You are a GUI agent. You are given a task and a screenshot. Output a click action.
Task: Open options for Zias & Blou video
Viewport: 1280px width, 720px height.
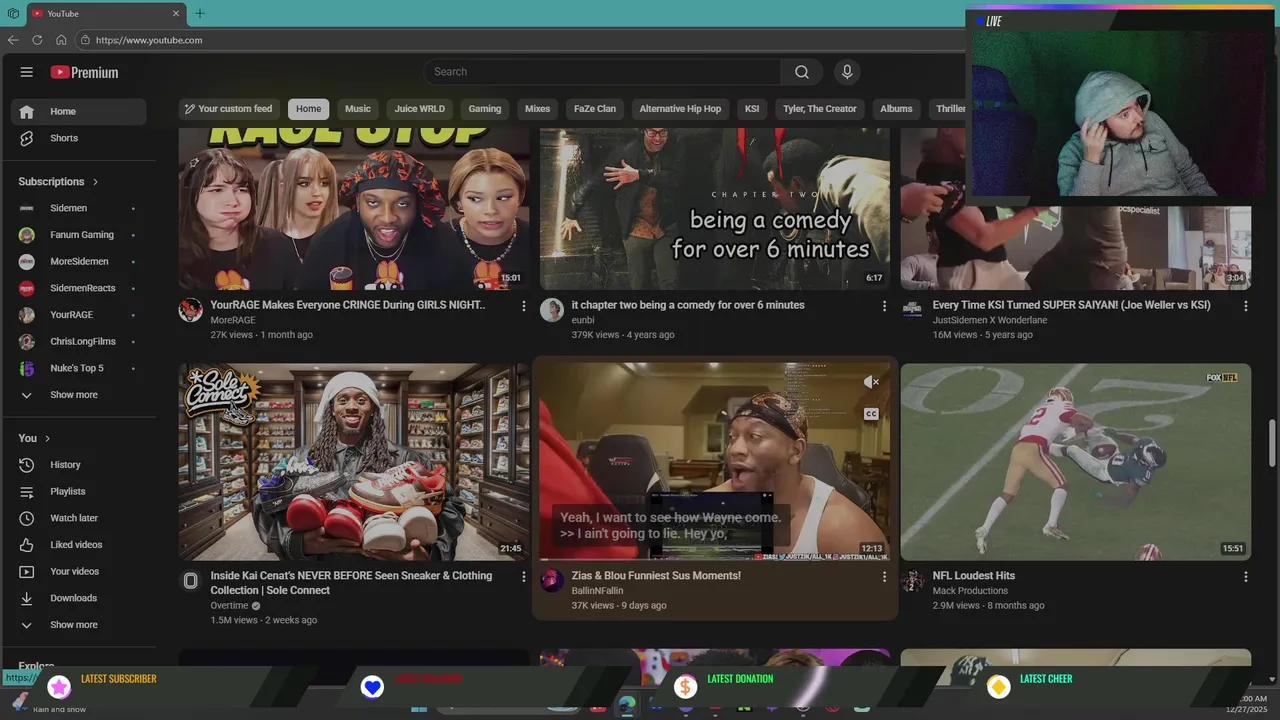coord(884,577)
